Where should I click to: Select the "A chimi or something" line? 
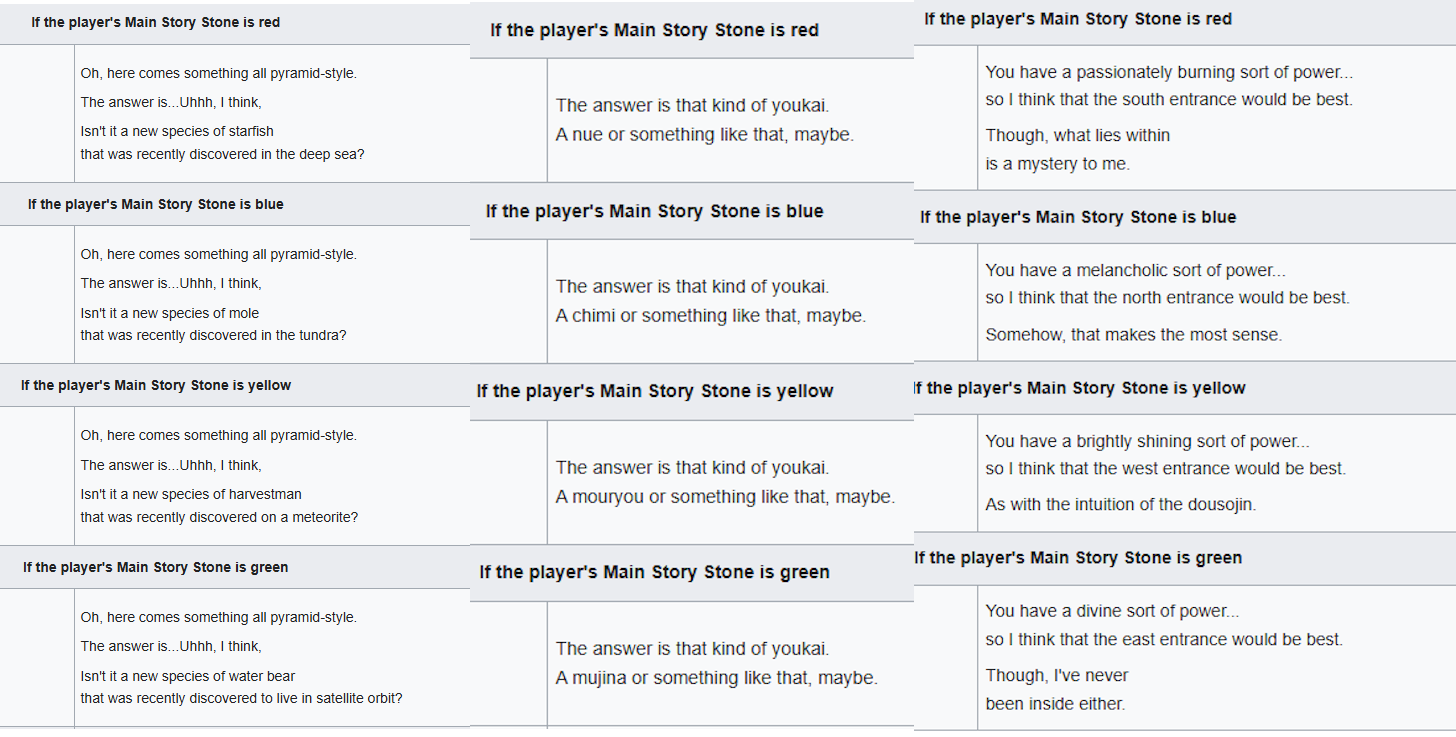point(710,316)
